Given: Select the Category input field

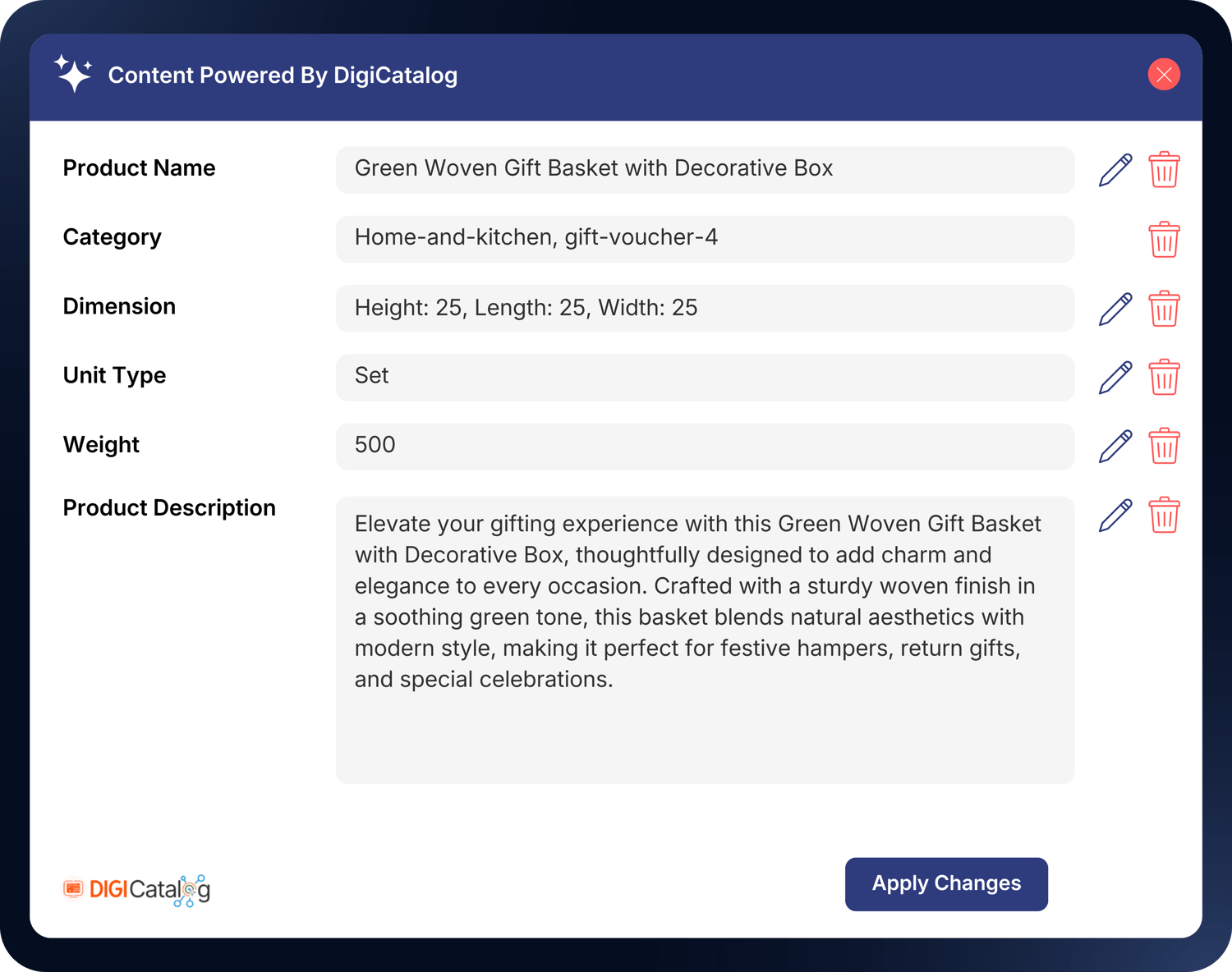Looking at the screenshot, I should click(704, 239).
